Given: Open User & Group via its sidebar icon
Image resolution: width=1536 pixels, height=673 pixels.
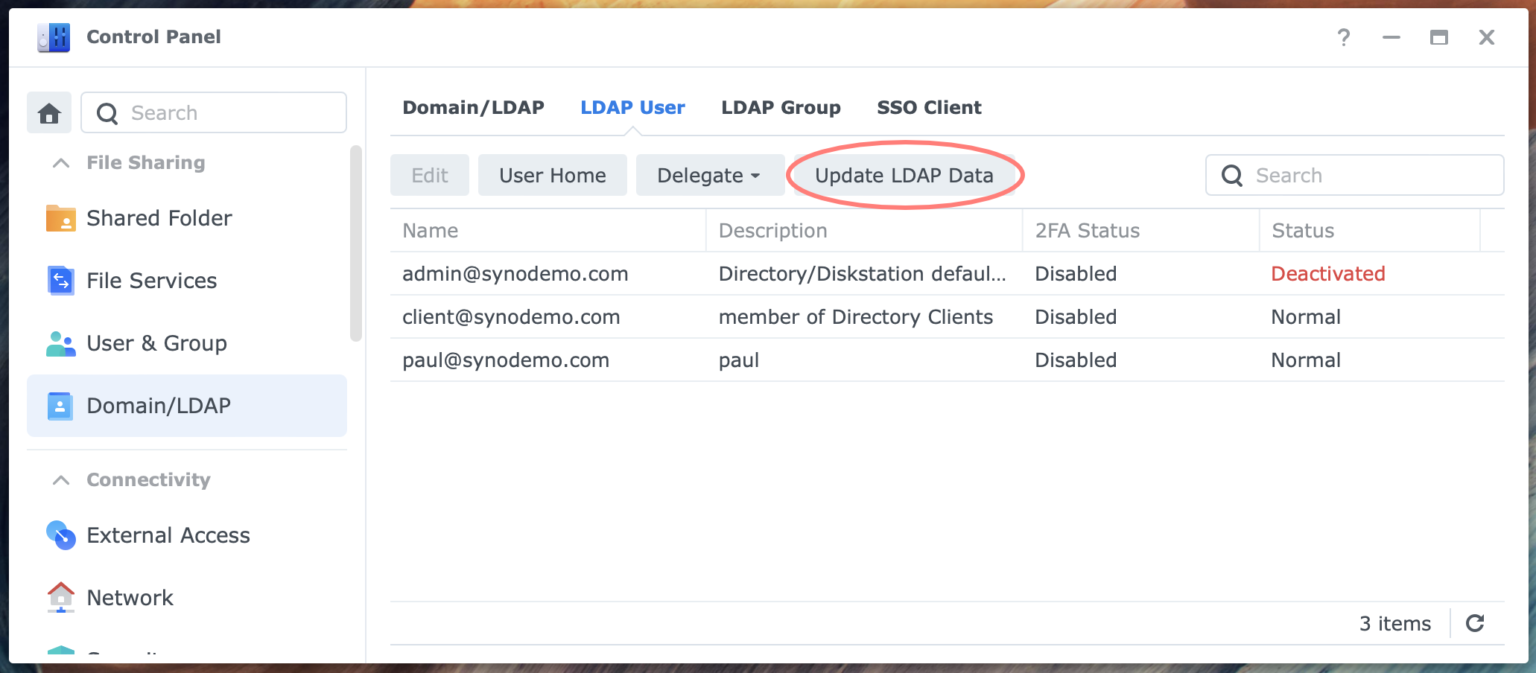Looking at the screenshot, I should (x=62, y=343).
